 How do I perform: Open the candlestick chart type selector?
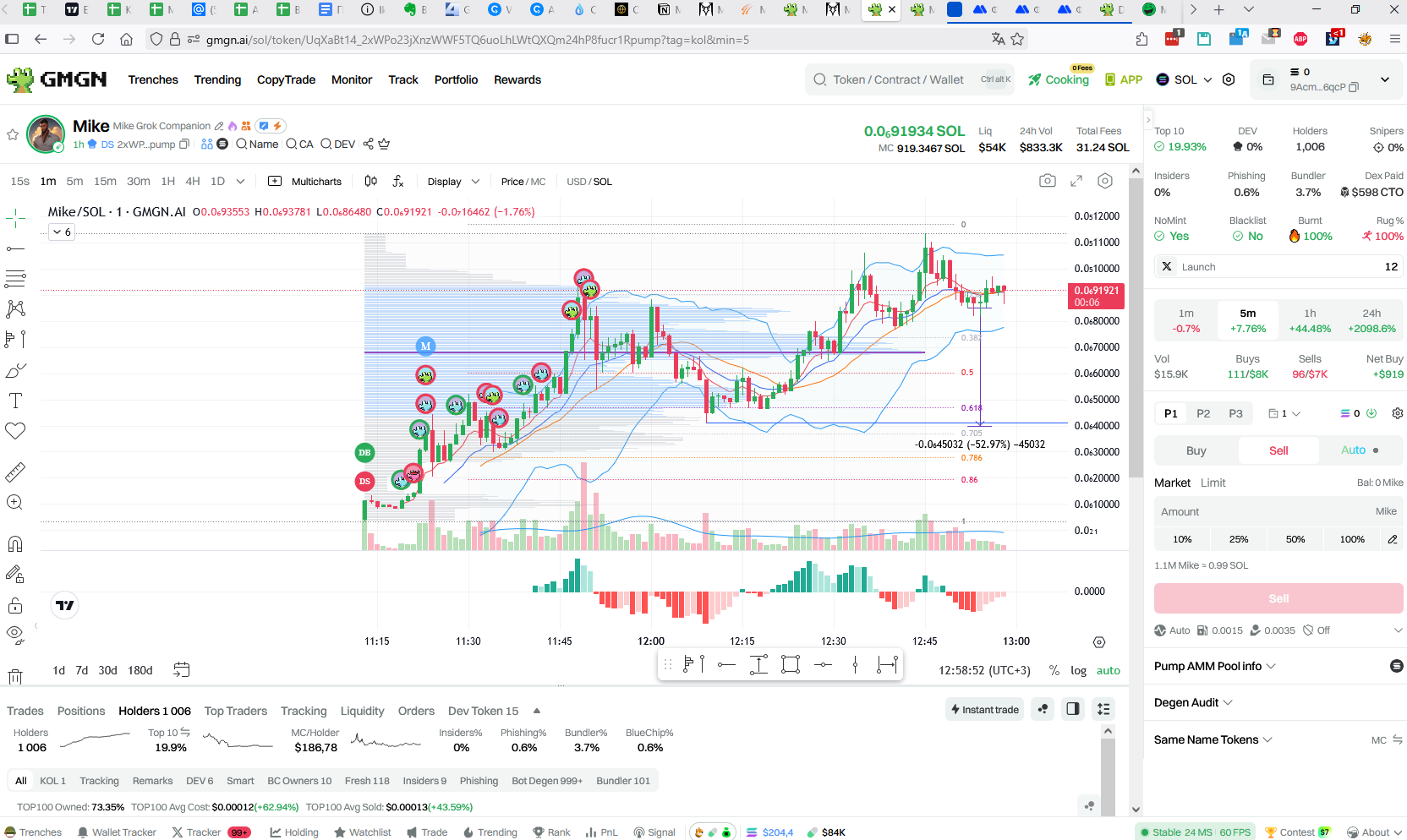370,181
